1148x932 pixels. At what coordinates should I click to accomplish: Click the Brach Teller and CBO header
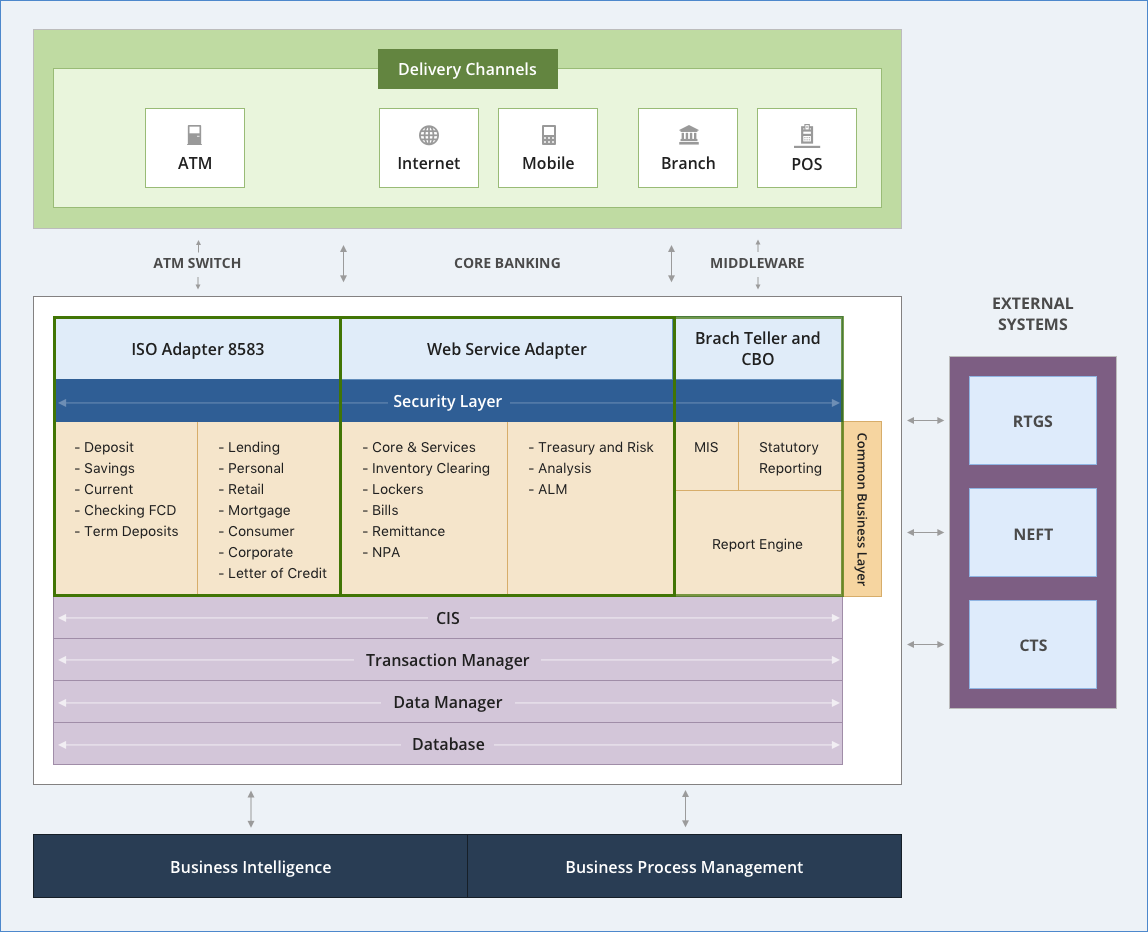pos(757,349)
